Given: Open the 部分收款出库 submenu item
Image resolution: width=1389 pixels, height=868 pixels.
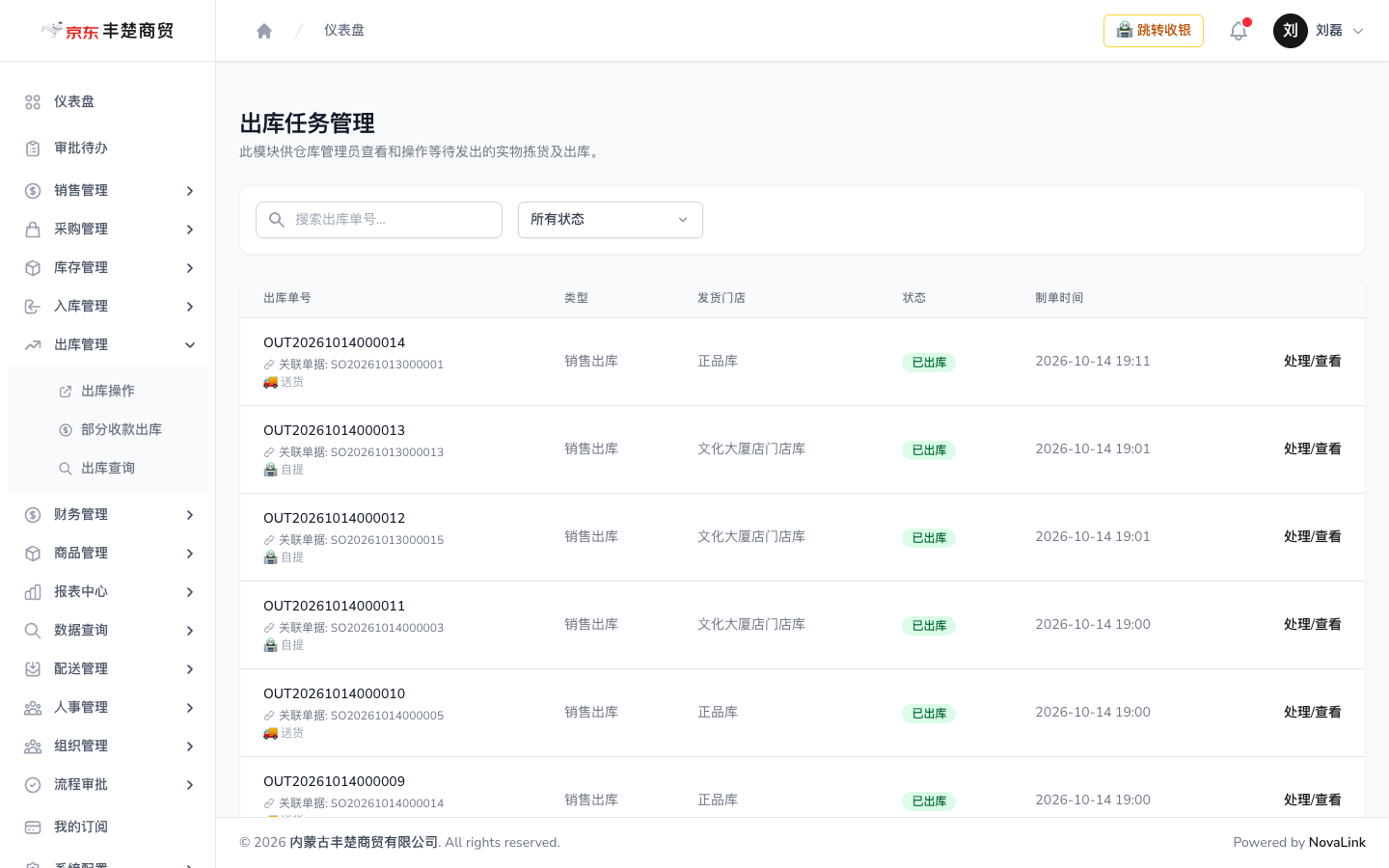Looking at the screenshot, I should (x=107, y=430).
